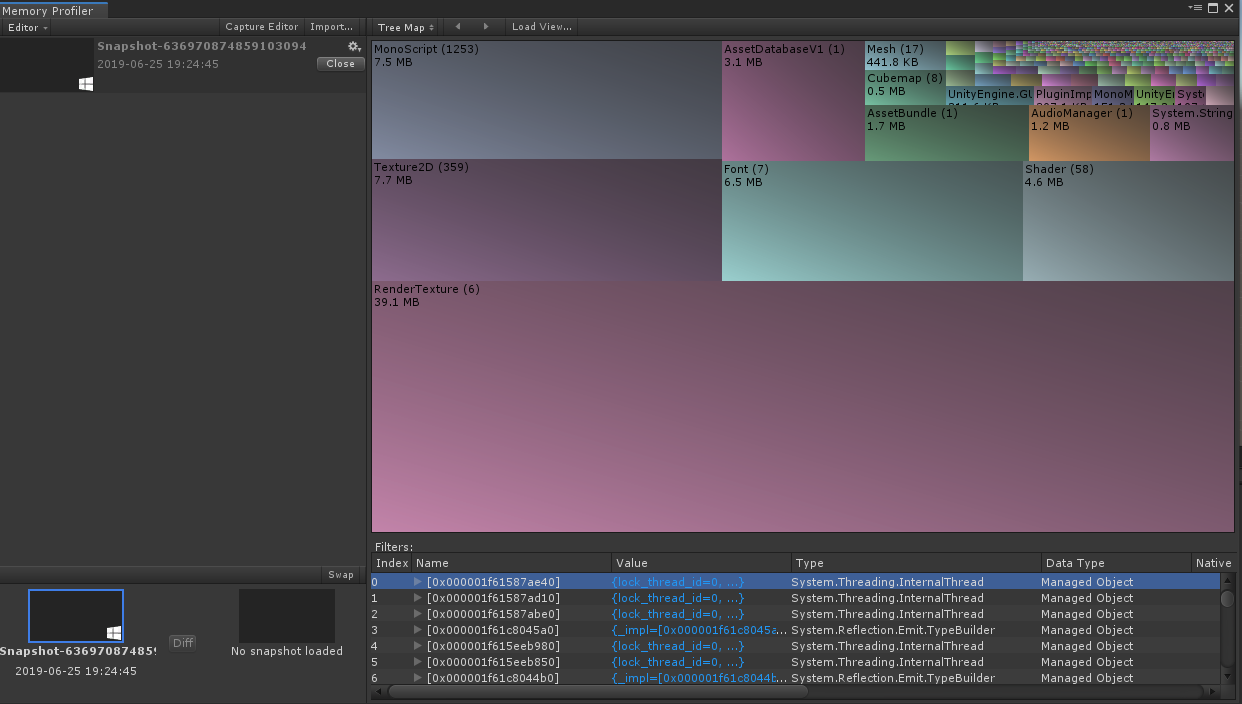This screenshot has height=704, width=1242.
Task: Expand the TypeBuilder row at index 3
Action: [419, 630]
